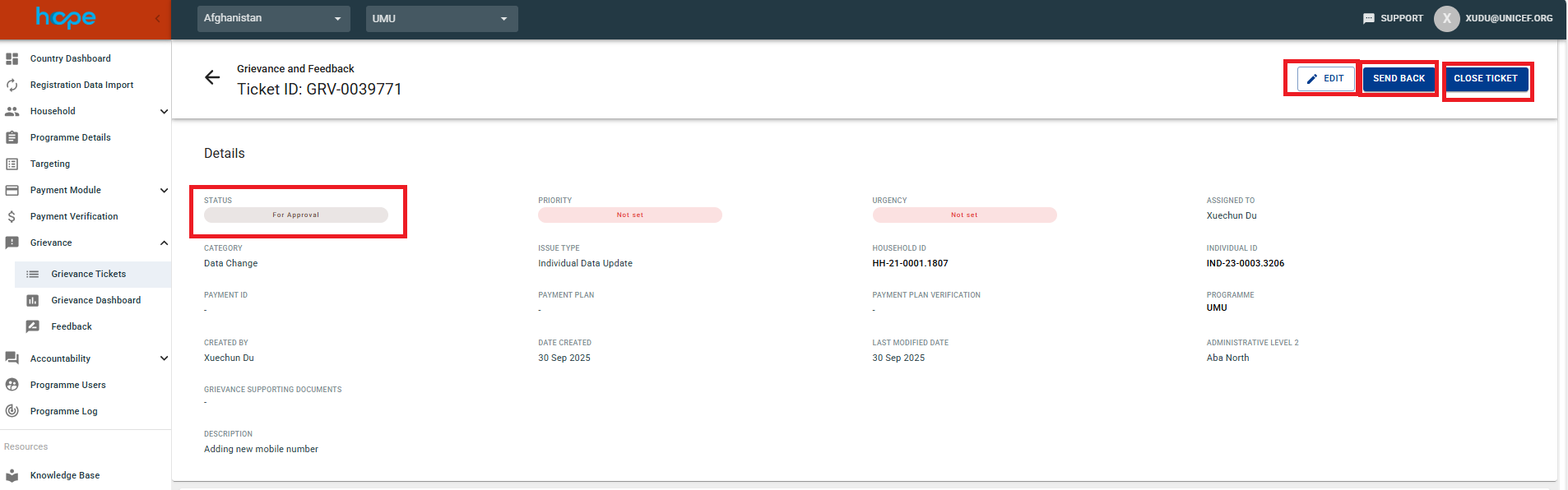Expand the Accountability menu section
The width and height of the screenshot is (1568, 490).
[164, 358]
